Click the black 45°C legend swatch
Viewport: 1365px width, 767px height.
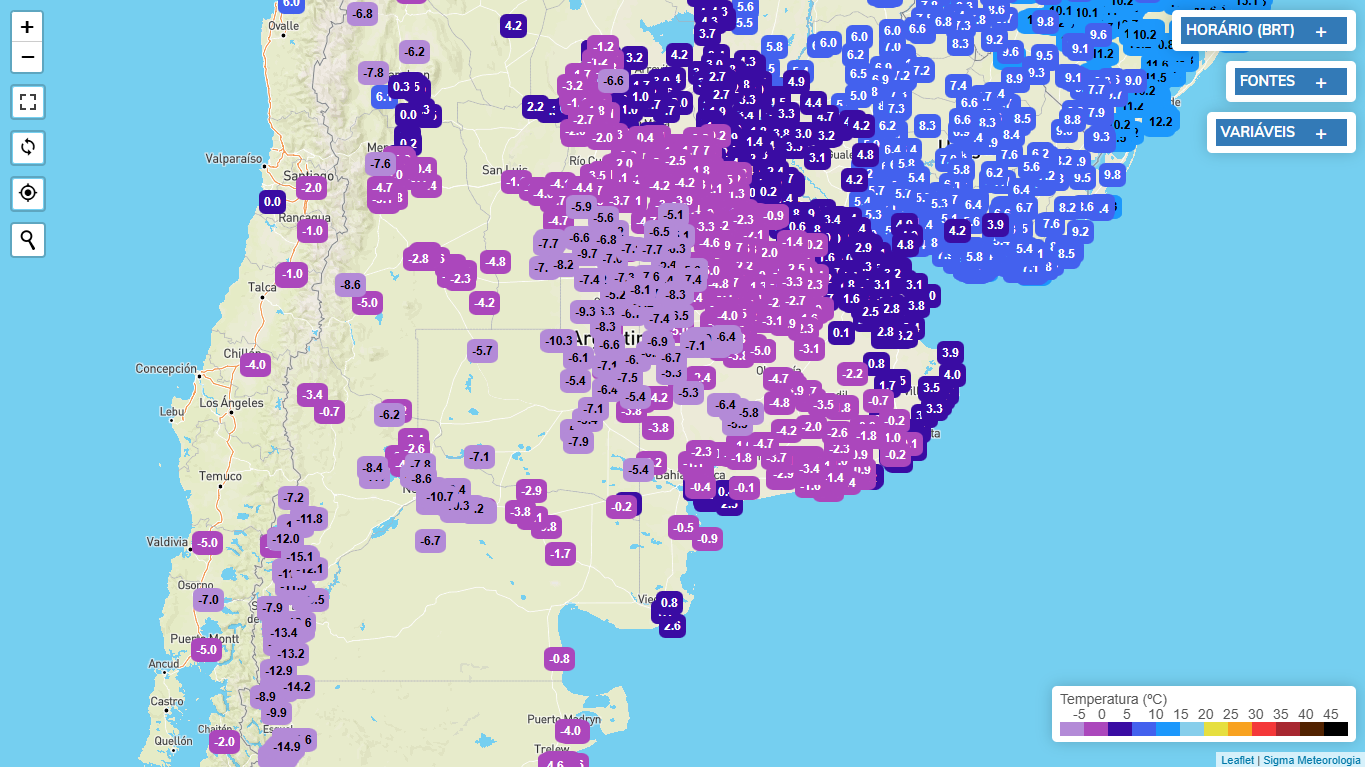coord(1335,729)
